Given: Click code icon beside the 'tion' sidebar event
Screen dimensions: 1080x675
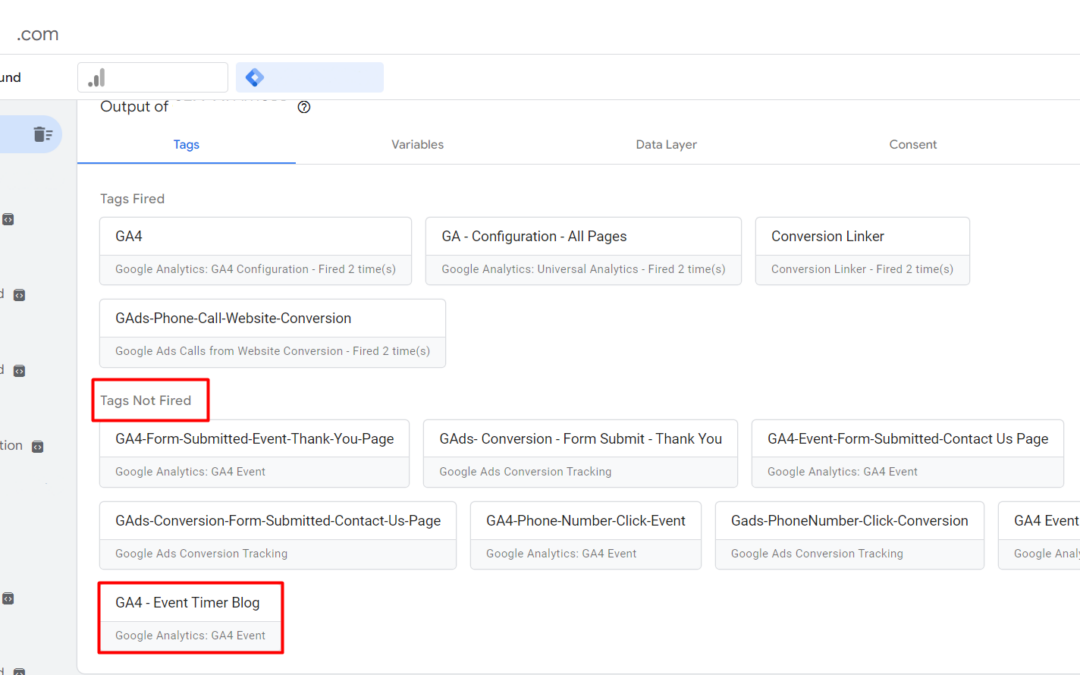Looking at the screenshot, I should tap(38, 447).
